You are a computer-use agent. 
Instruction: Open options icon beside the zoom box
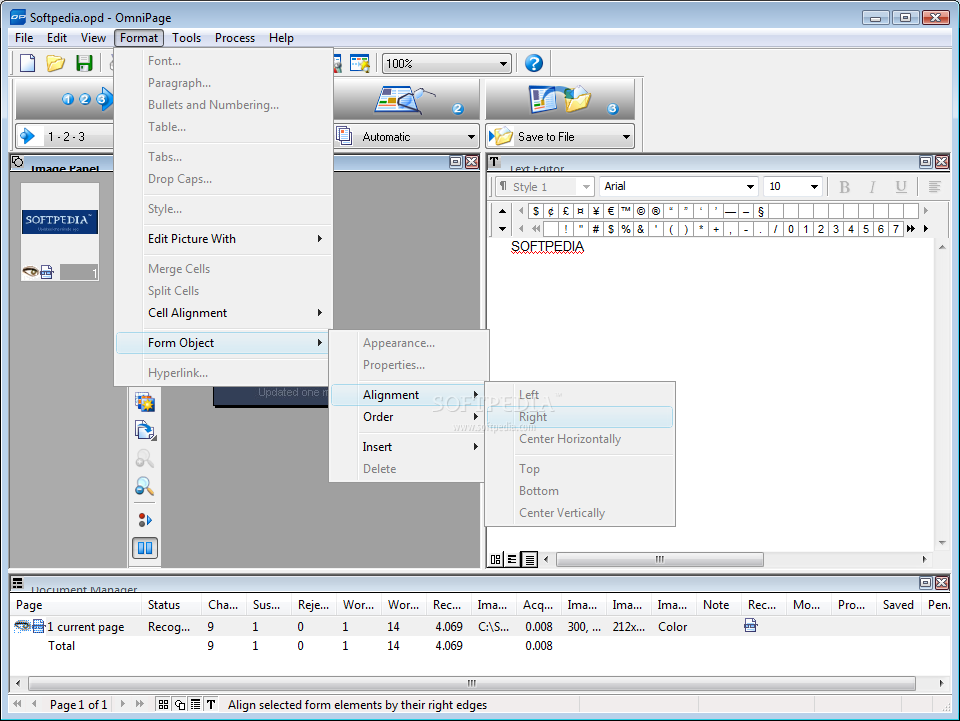360,63
